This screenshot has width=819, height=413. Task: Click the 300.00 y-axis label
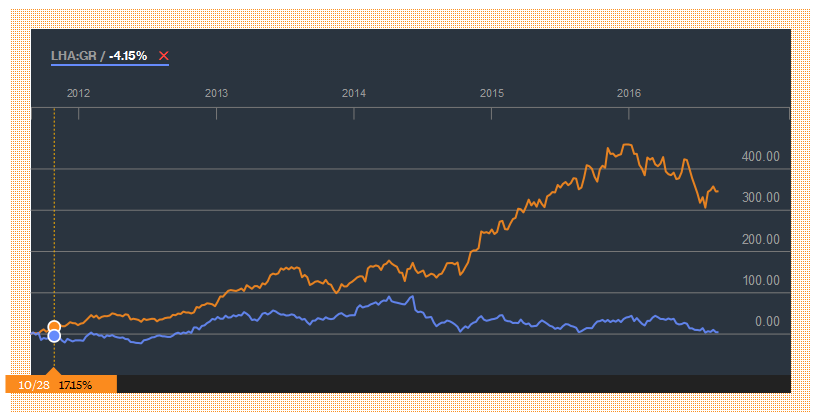pos(759,198)
